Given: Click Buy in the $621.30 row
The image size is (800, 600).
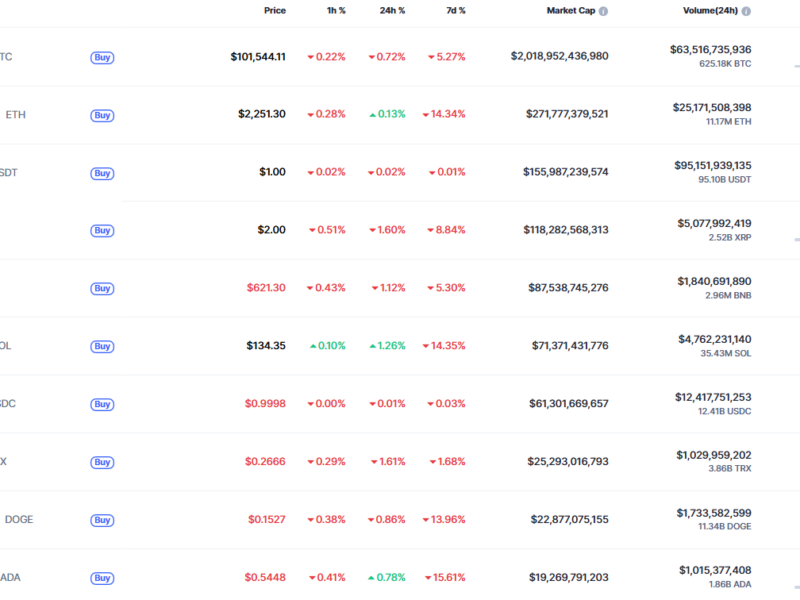Looking at the screenshot, I should 102,288.
